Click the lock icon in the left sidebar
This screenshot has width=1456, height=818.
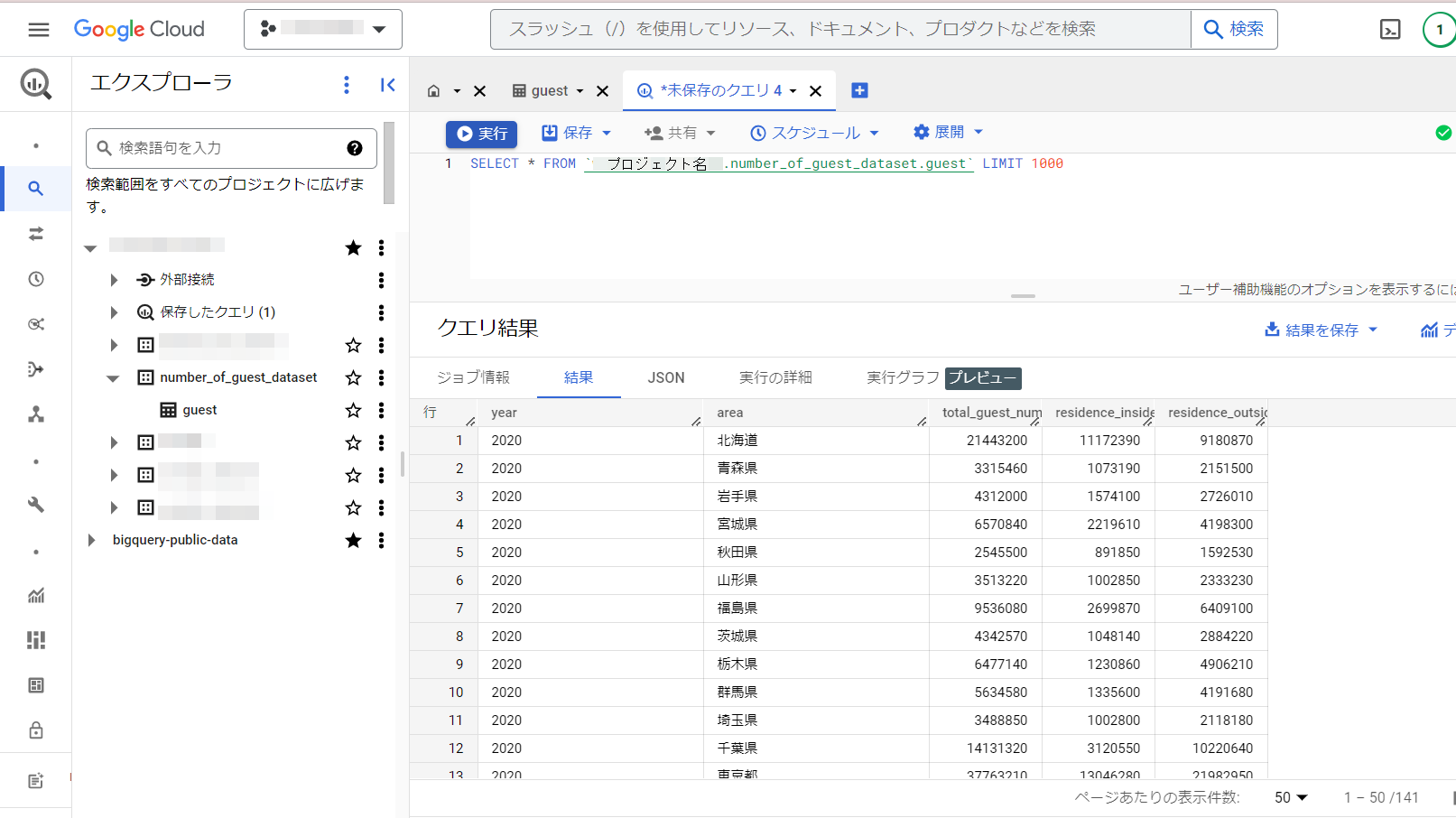point(36,730)
